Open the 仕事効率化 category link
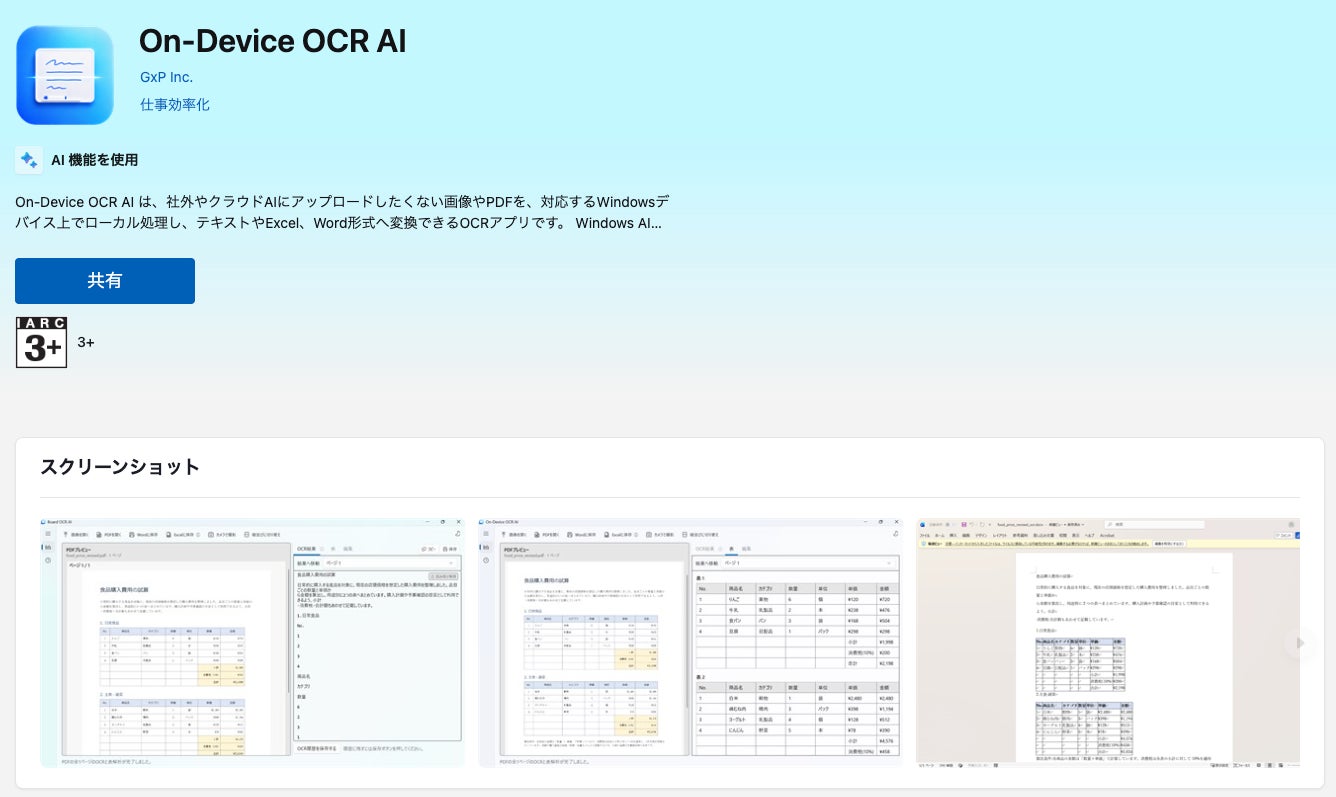Image resolution: width=1336 pixels, height=797 pixels. coord(175,104)
